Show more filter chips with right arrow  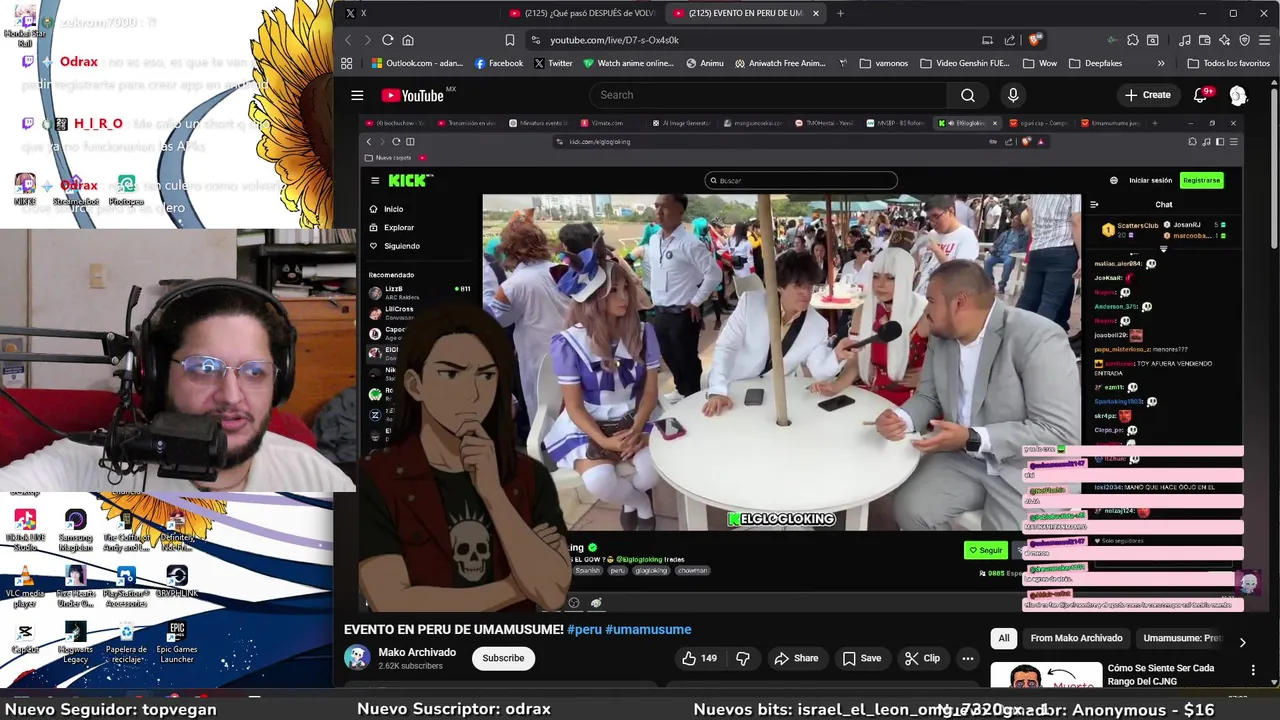1242,642
